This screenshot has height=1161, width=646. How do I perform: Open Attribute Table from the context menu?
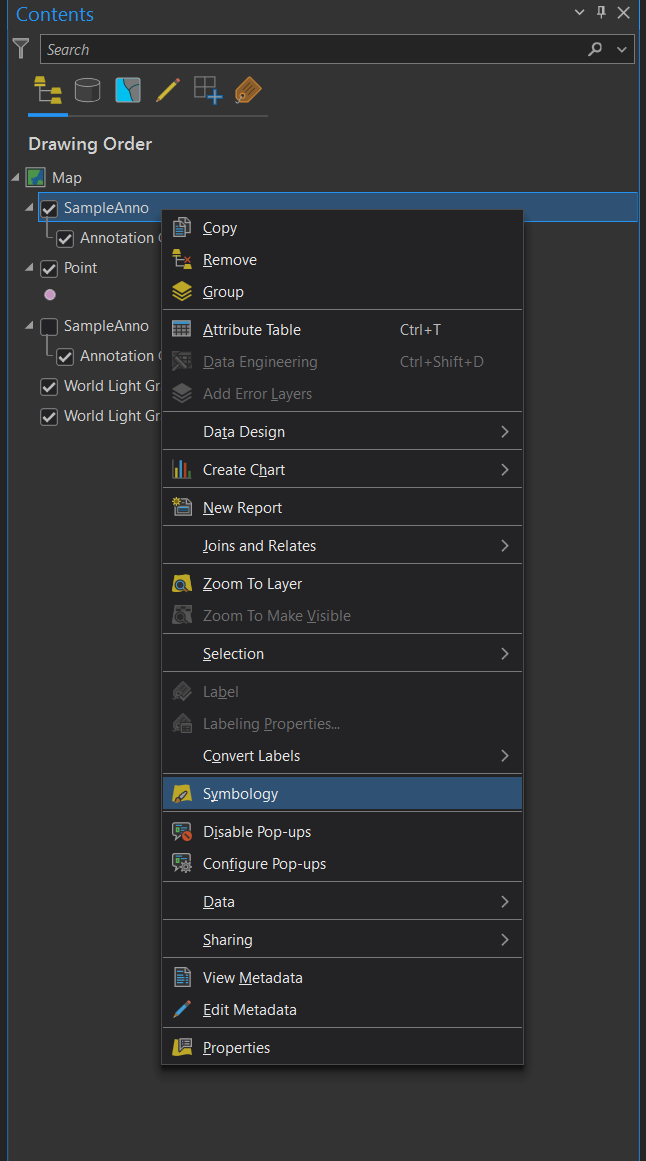(250, 329)
